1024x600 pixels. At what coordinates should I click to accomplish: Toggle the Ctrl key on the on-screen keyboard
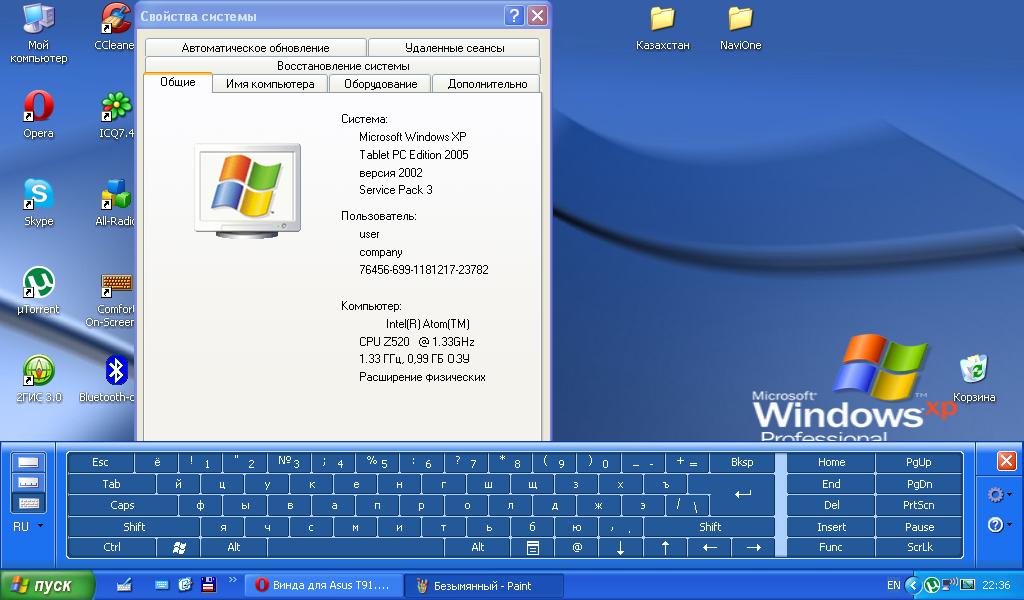click(x=112, y=547)
